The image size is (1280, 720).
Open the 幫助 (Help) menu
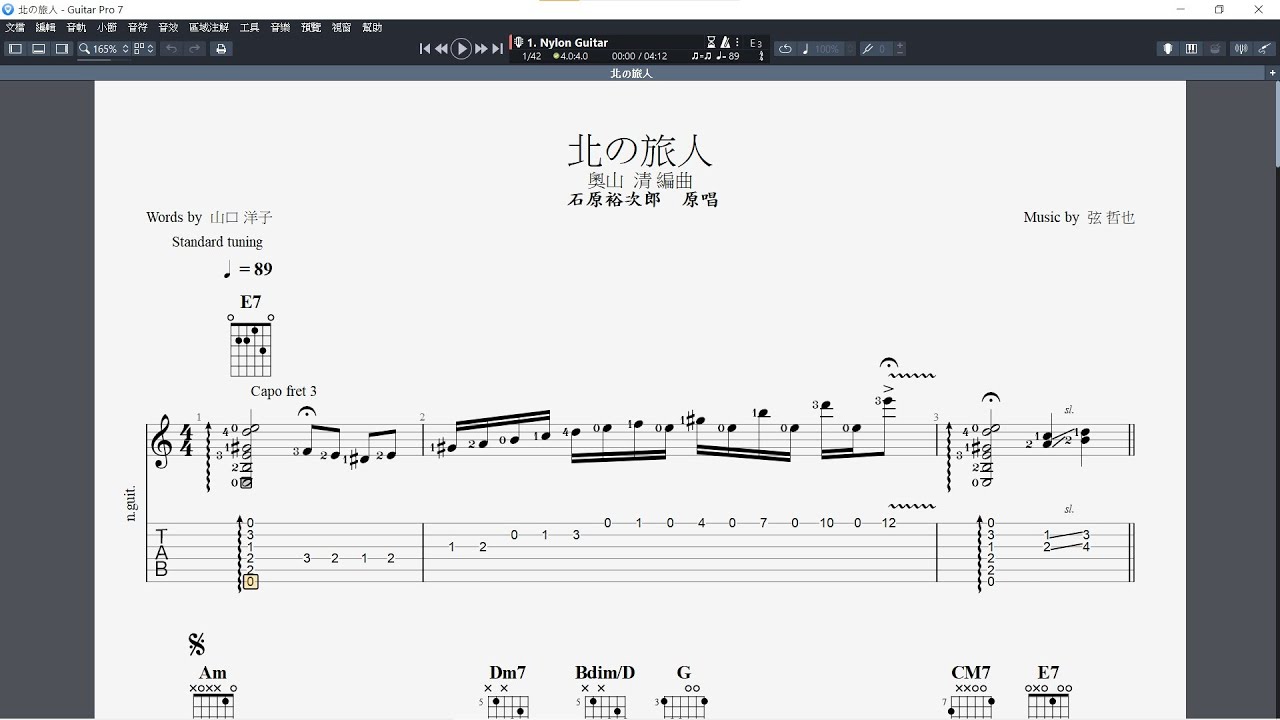(372, 28)
